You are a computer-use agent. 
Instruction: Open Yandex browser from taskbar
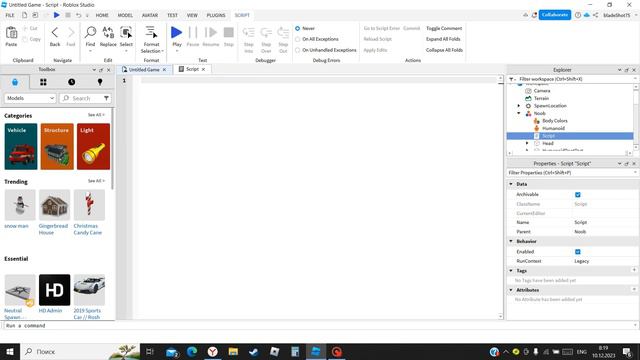[213, 351]
